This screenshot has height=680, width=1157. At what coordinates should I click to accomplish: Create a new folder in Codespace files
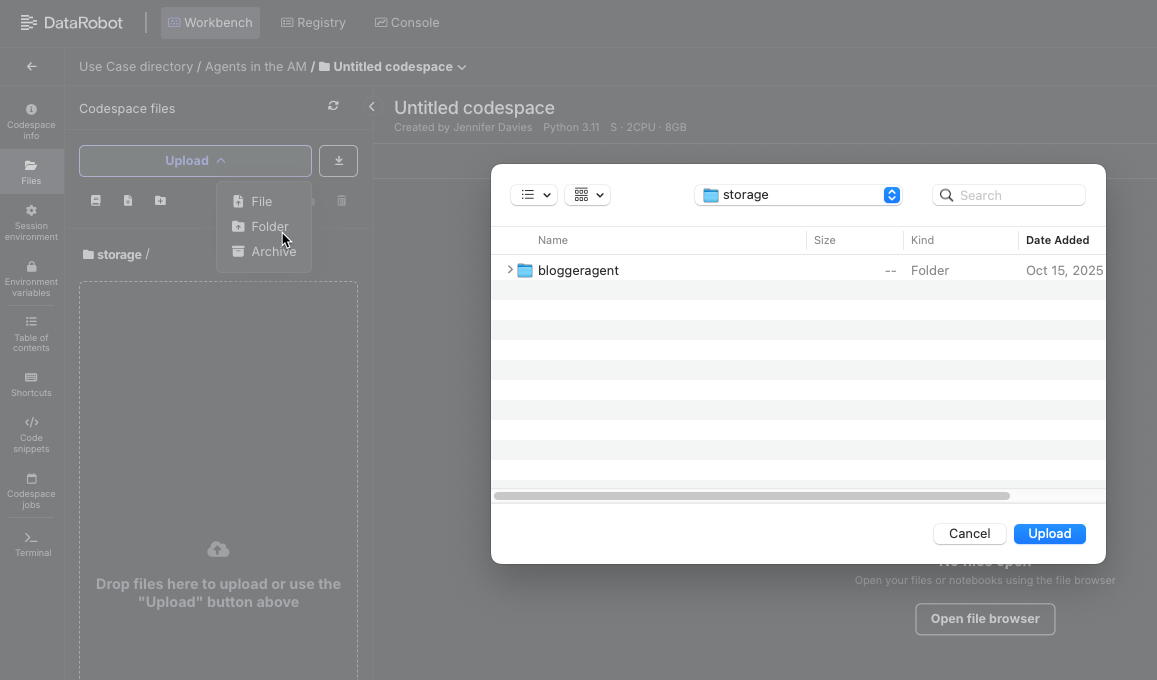point(160,201)
